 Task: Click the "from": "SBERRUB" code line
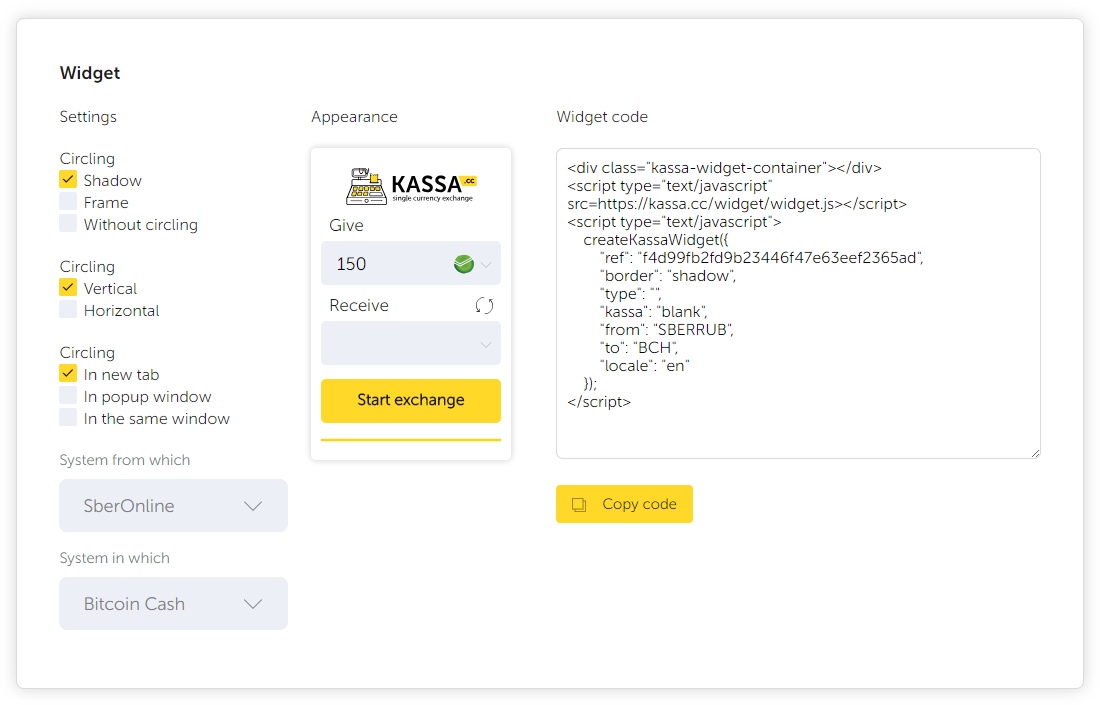pyautogui.click(x=666, y=330)
